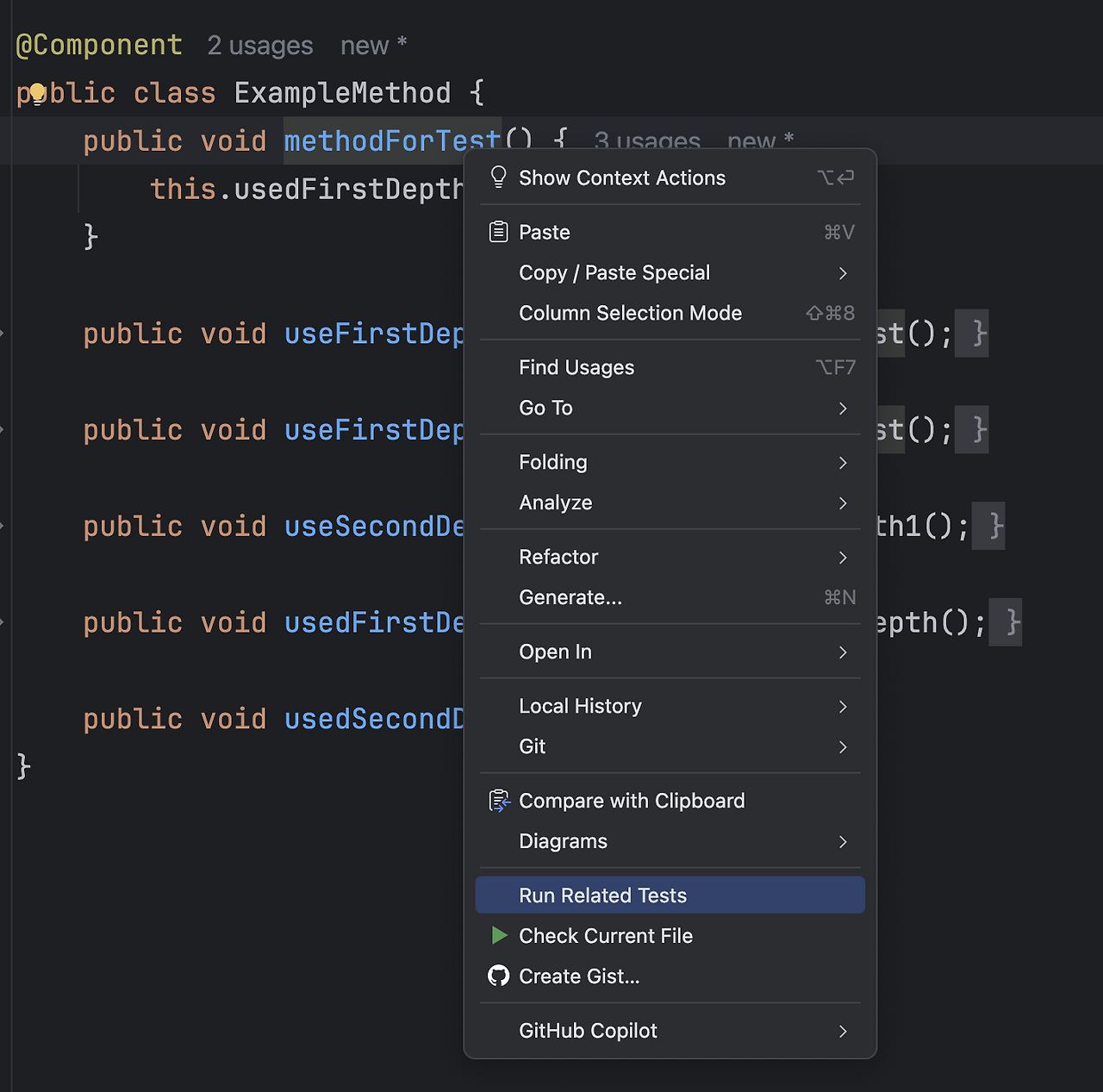
Task: Click Create Gist... with the GitHub logo
Action: [x=670, y=977]
